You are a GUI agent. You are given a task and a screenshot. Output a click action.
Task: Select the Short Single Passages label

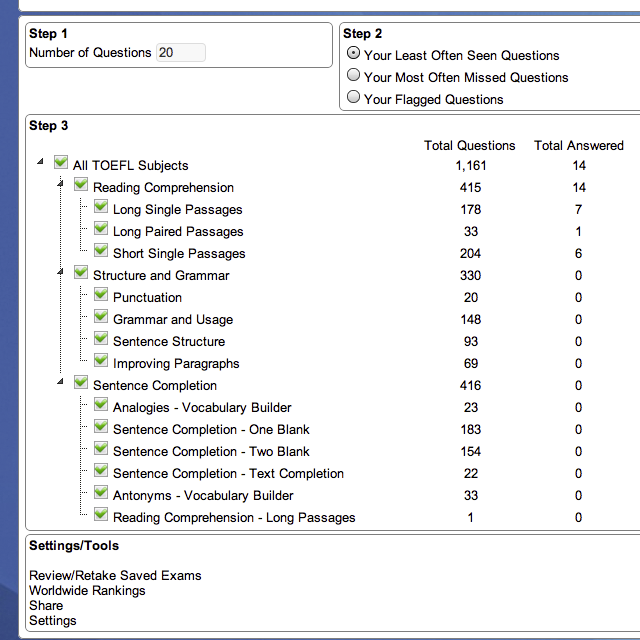tap(179, 254)
